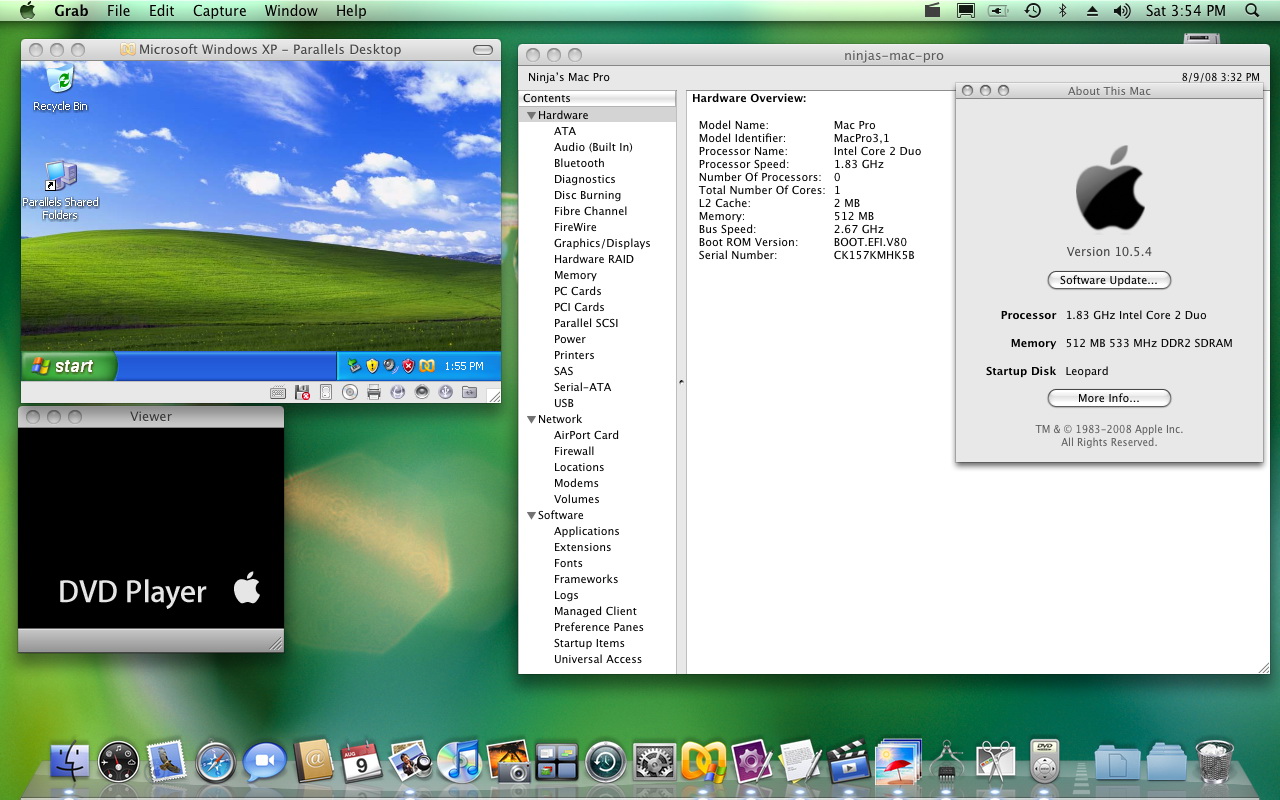Screen dimensions: 1280x800
Task: Select Graphics/Displays in the hardware list
Action: point(601,243)
